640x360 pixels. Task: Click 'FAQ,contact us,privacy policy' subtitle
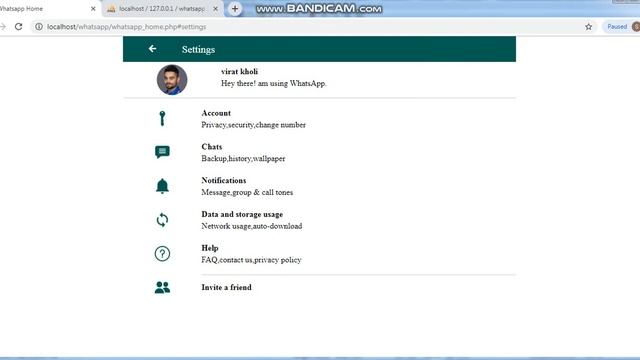click(251, 260)
